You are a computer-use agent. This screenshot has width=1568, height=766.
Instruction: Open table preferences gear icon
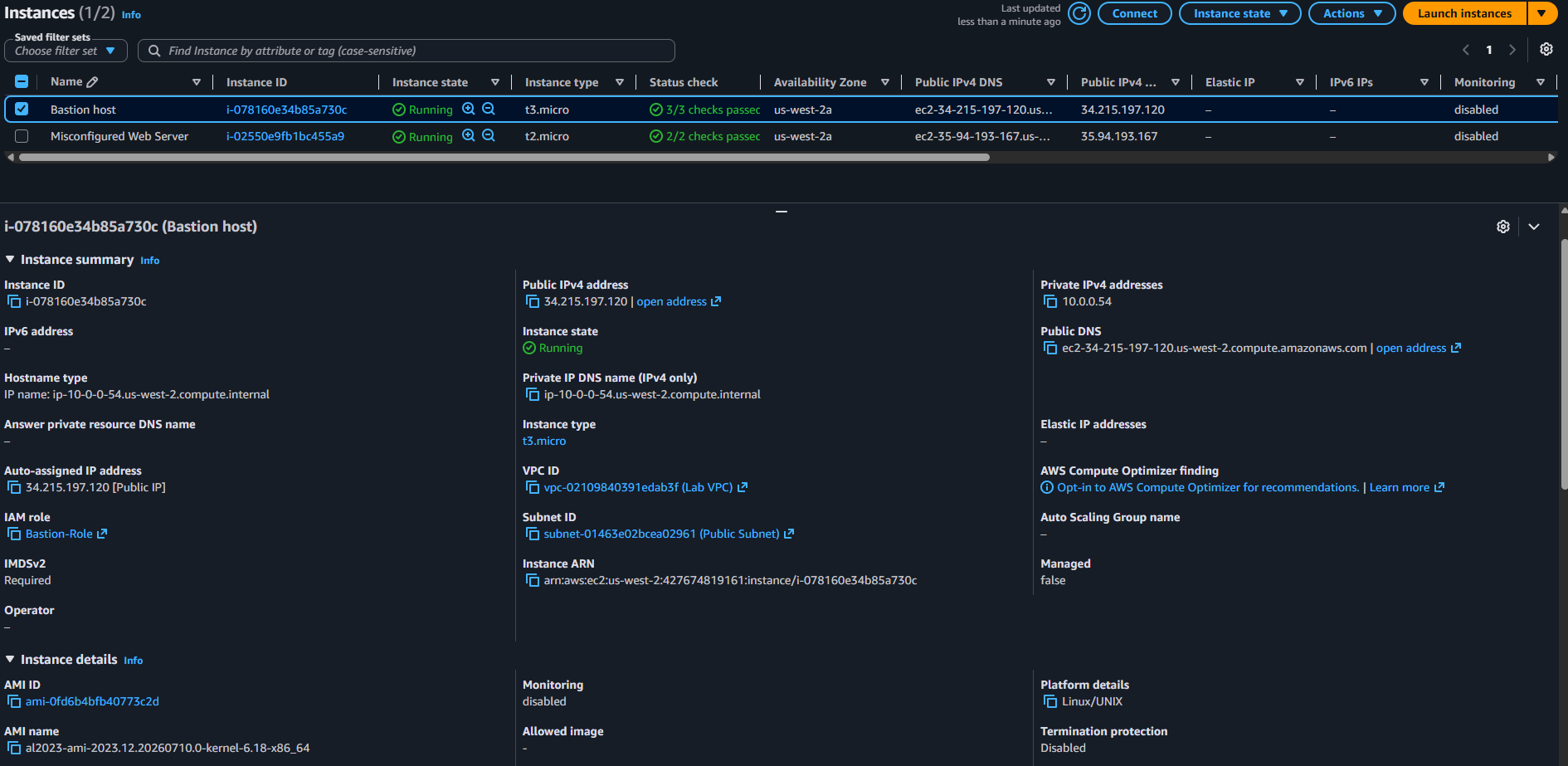tap(1546, 50)
